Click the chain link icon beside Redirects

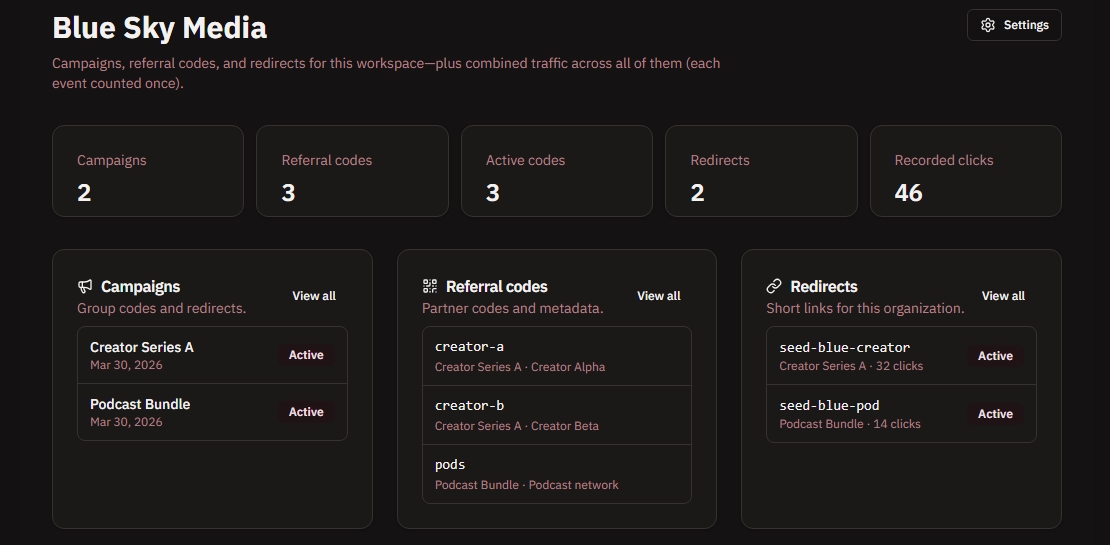tap(774, 287)
